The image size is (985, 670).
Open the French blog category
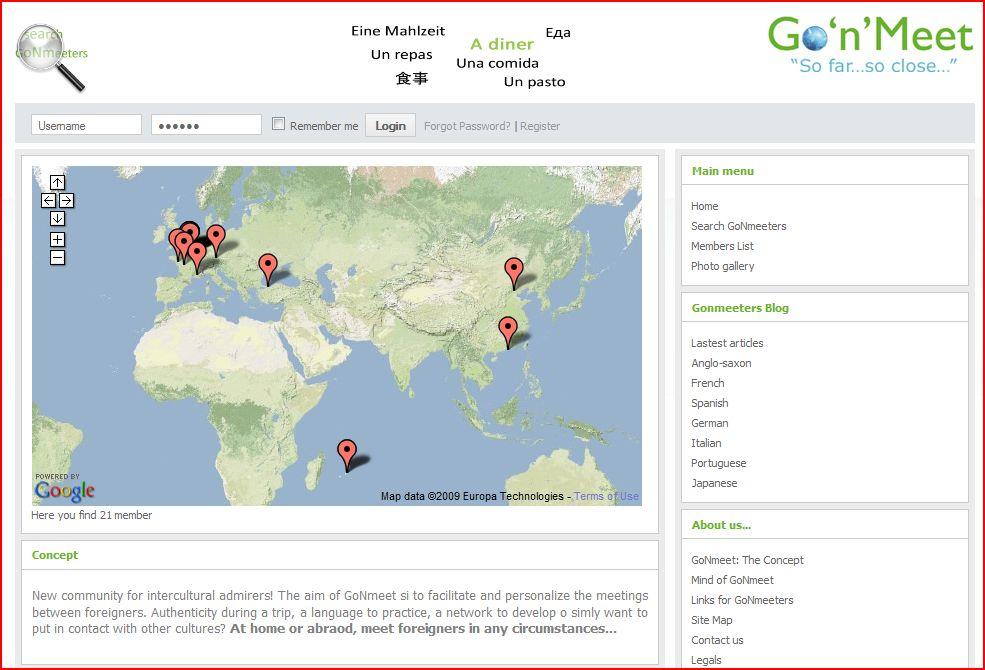(708, 383)
